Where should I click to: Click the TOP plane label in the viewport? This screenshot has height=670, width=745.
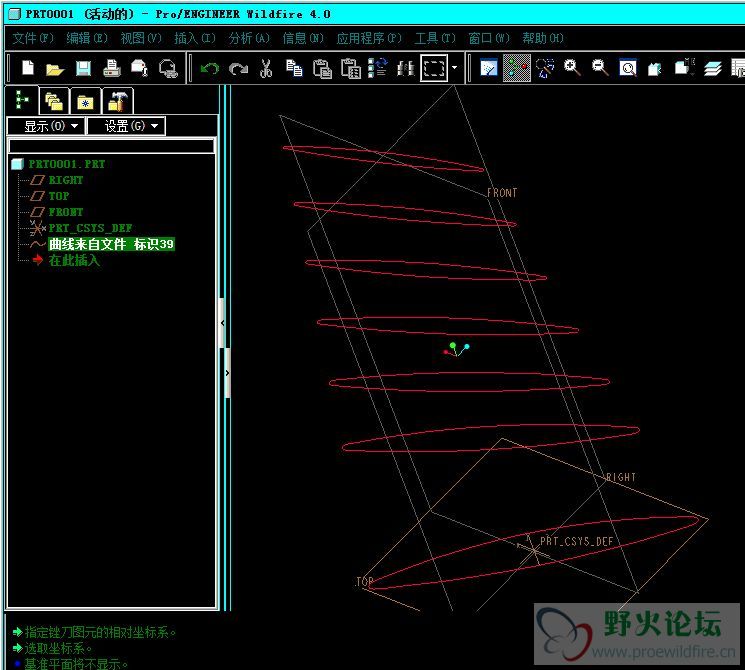[365, 582]
